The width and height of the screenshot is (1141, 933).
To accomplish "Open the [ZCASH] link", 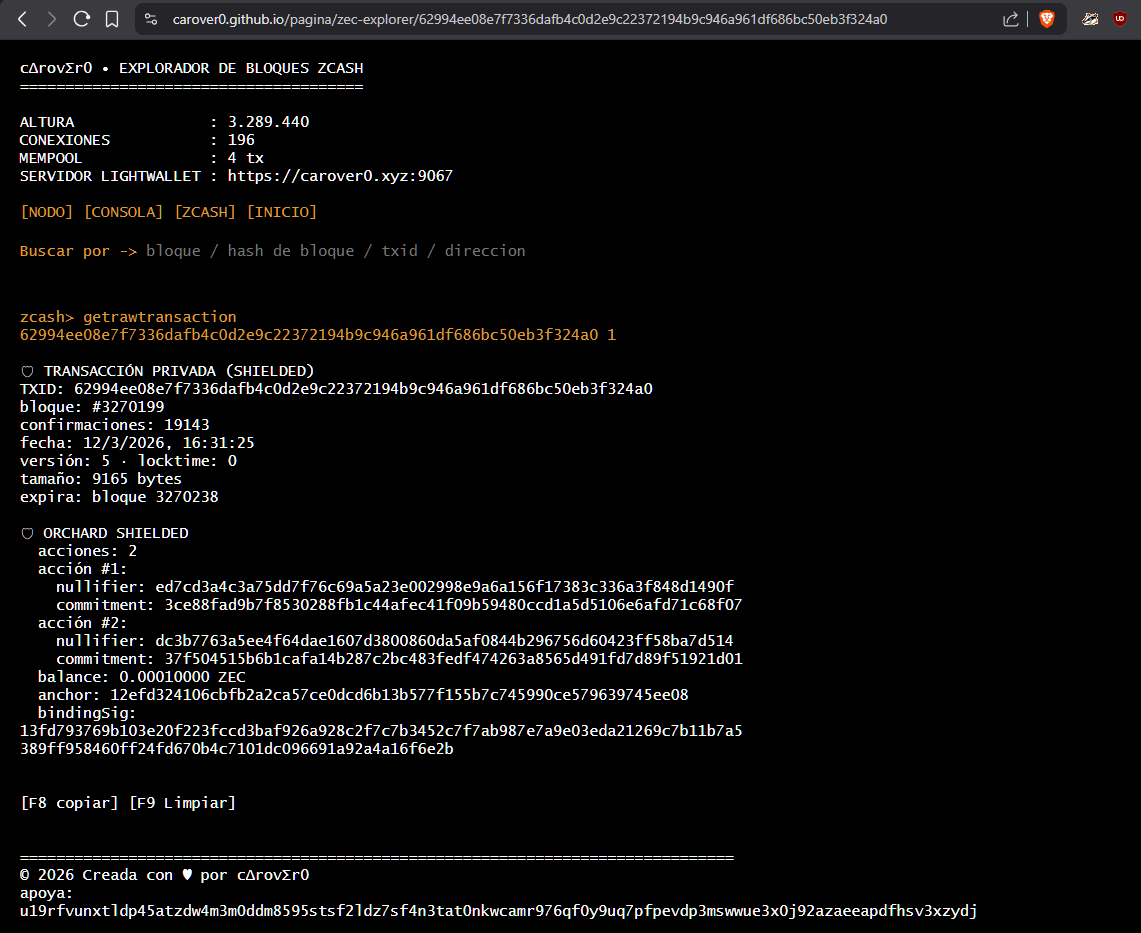I will pyautogui.click(x=205, y=212).
